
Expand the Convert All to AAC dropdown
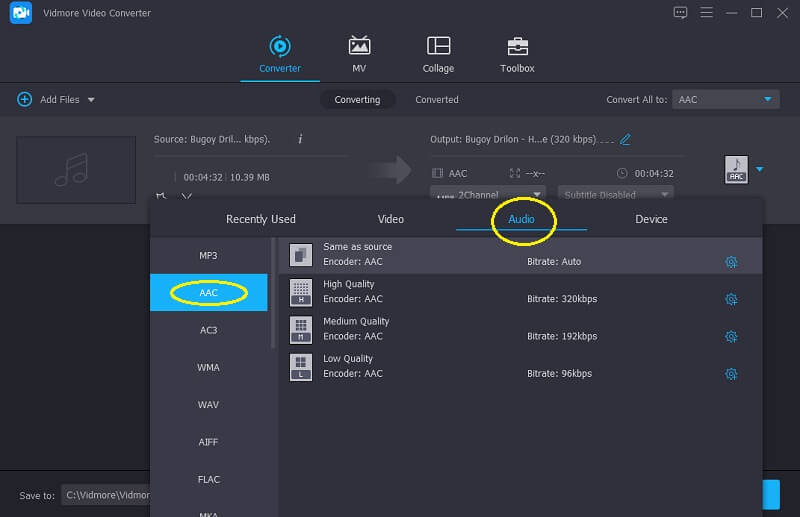pyautogui.click(x=767, y=100)
